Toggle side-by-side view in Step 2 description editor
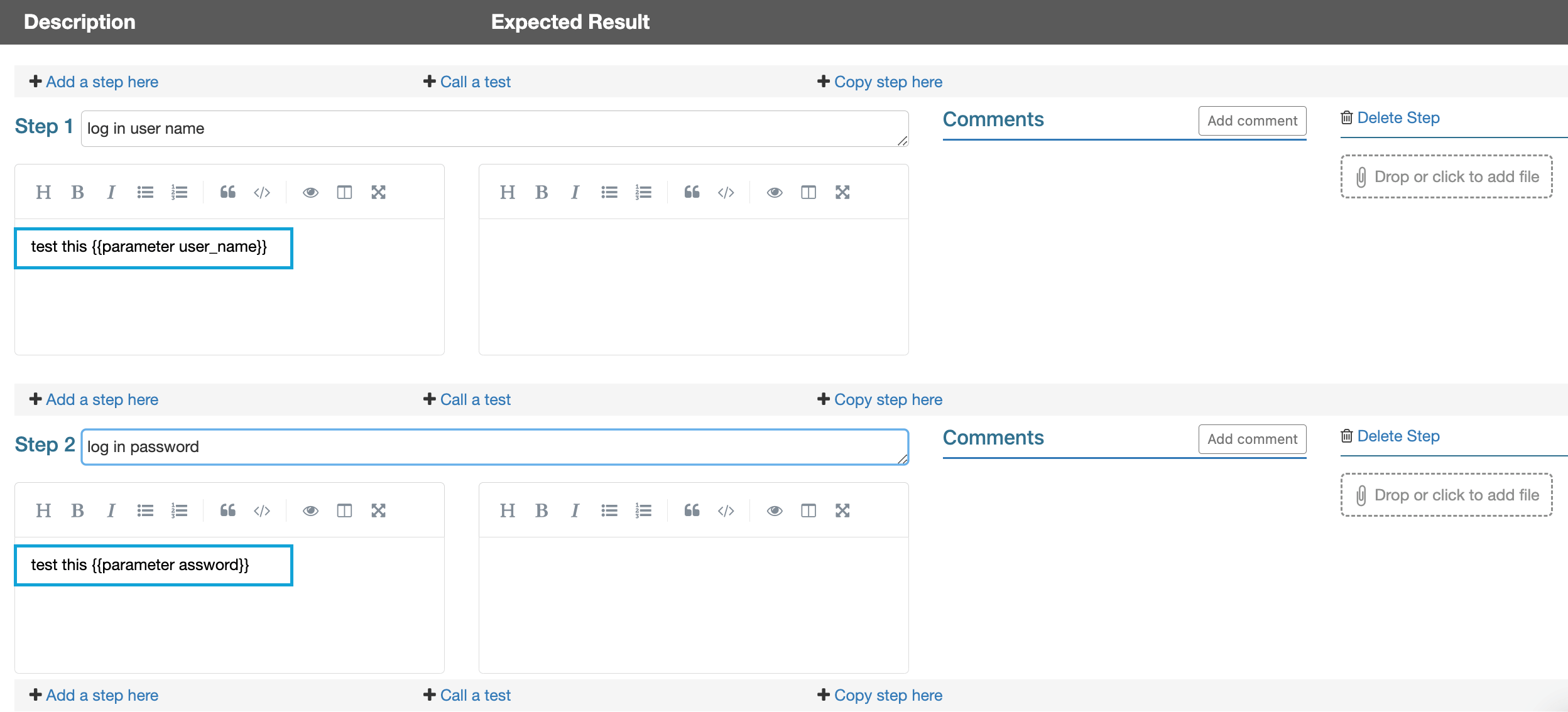The image size is (1568, 712). (x=344, y=510)
